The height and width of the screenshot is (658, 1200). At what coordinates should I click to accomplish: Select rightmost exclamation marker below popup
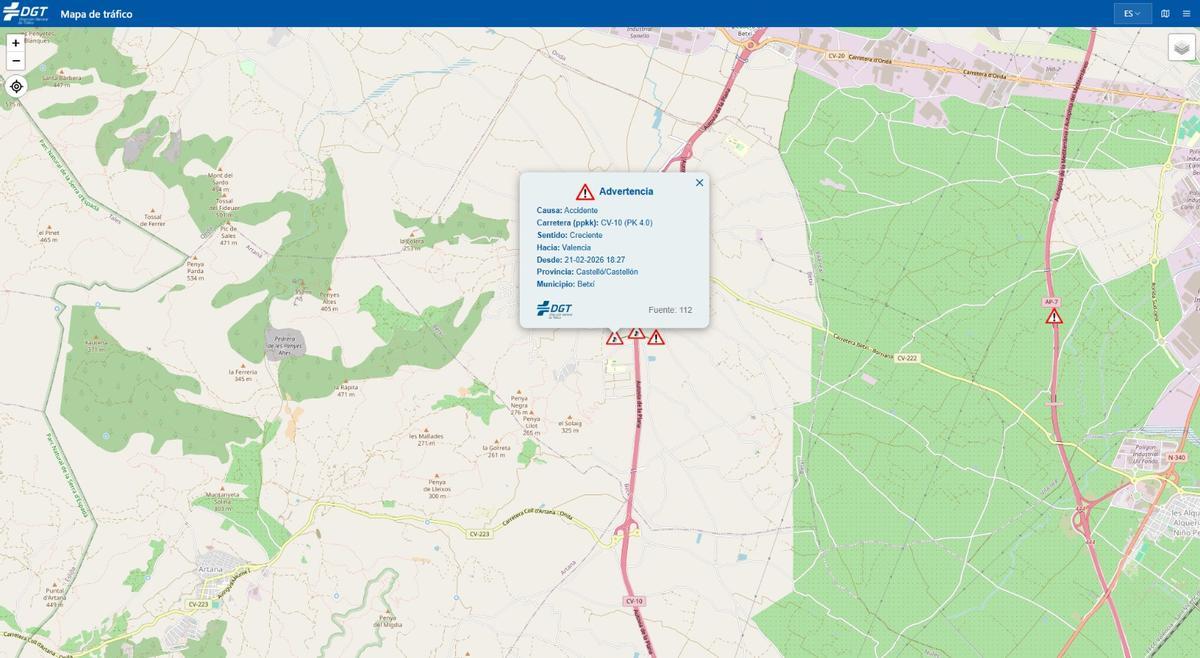656,338
